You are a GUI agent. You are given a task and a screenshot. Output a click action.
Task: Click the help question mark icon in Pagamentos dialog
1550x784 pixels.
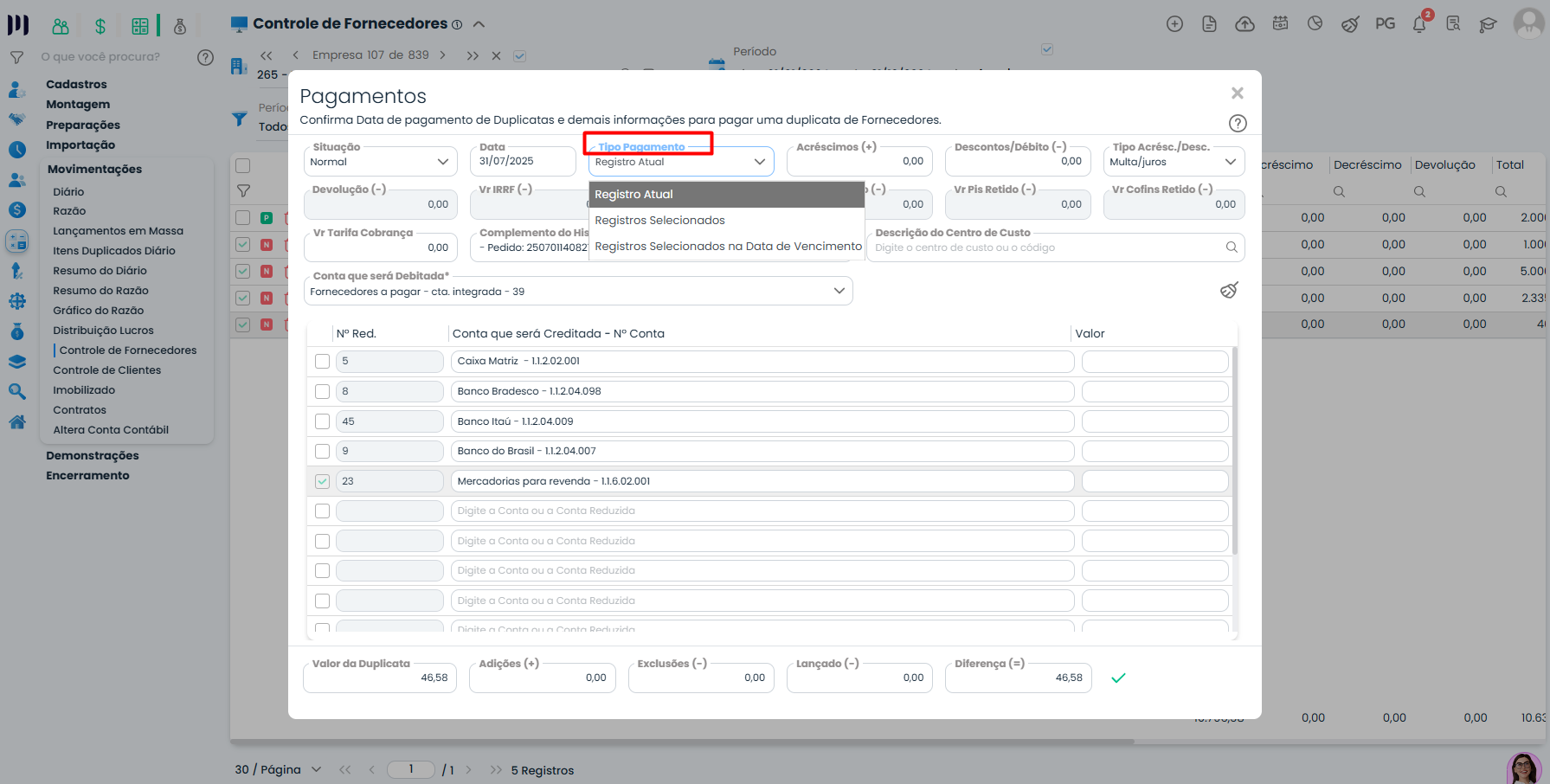(x=1238, y=124)
